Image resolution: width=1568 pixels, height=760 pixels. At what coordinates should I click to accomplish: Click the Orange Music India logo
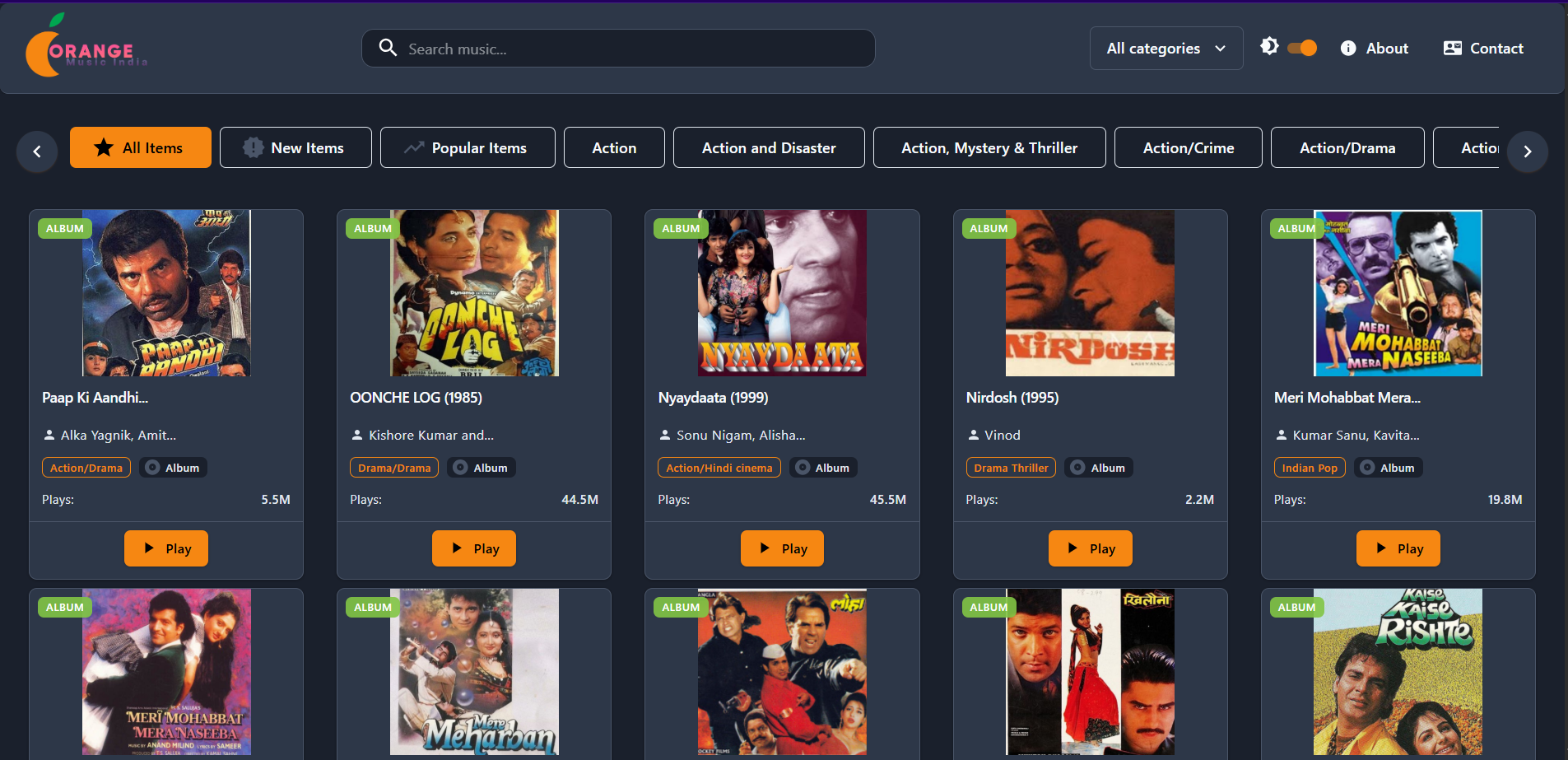(x=86, y=48)
